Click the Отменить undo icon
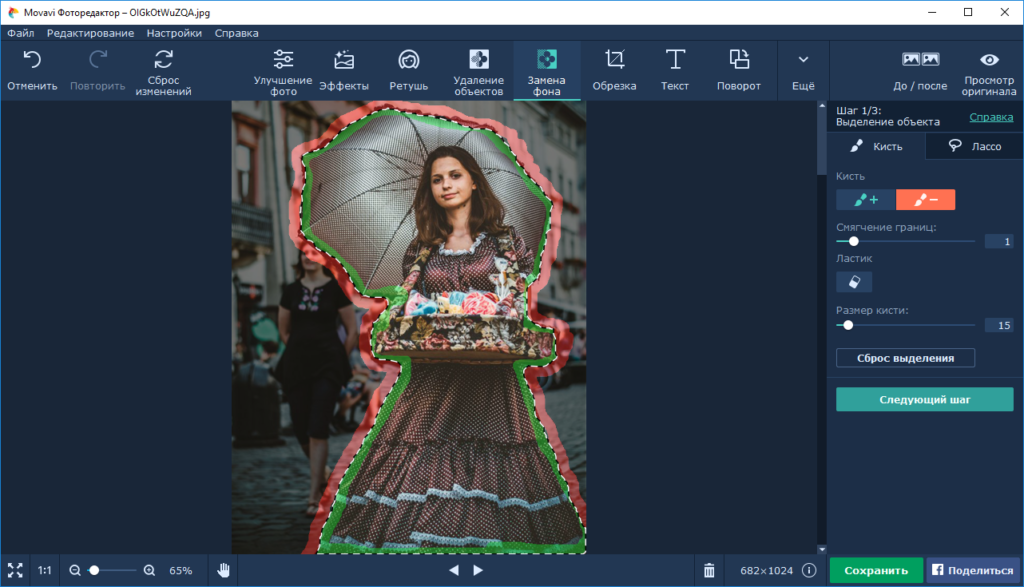Screen dimensions: 1024x587 32,60
